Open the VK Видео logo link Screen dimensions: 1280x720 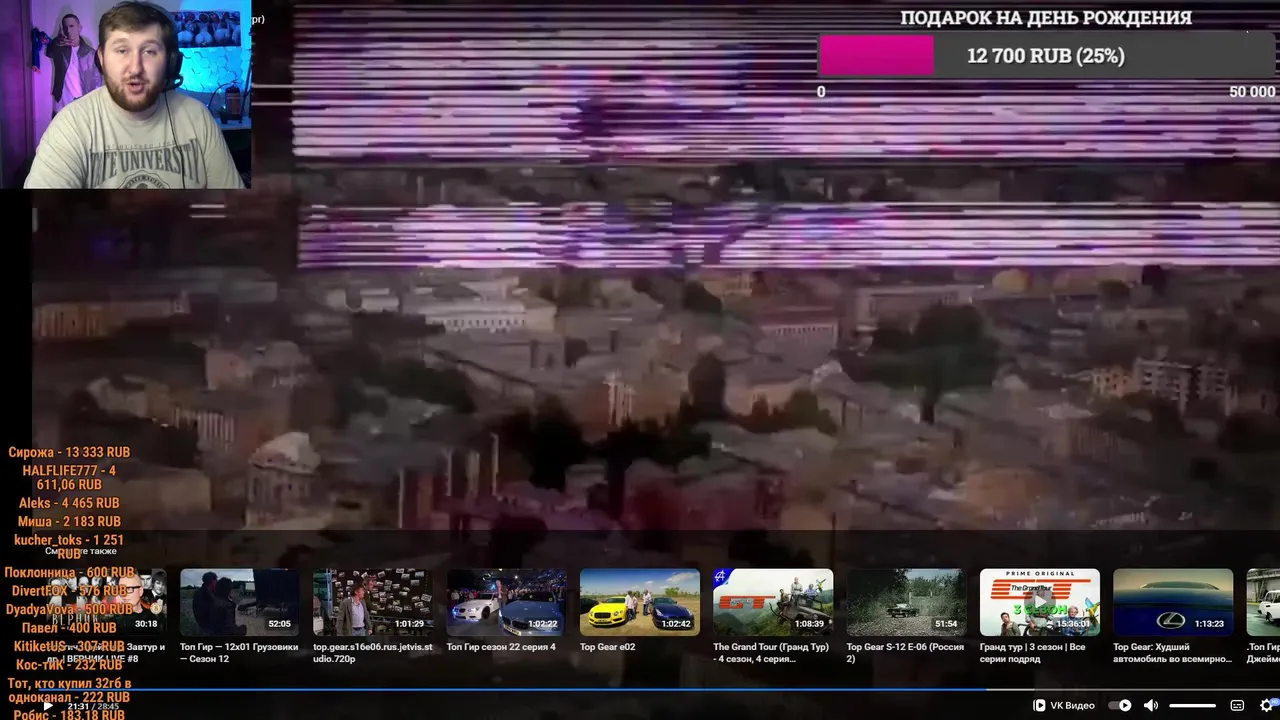point(1064,705)
